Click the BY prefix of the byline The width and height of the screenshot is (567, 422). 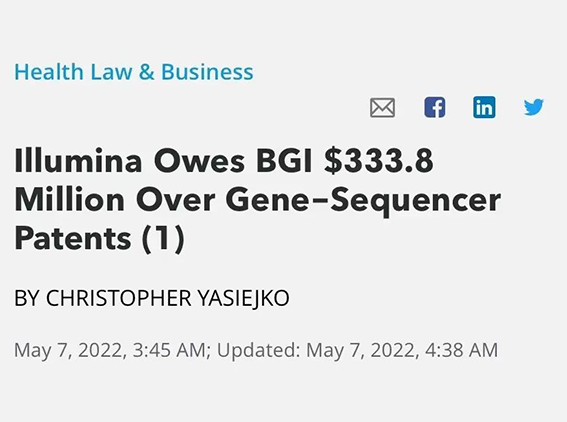27,298
